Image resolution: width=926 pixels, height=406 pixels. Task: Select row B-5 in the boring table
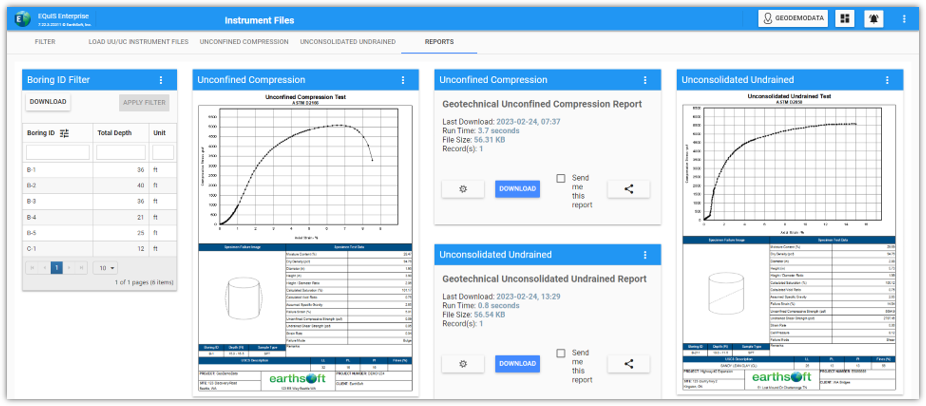(99, 233)
